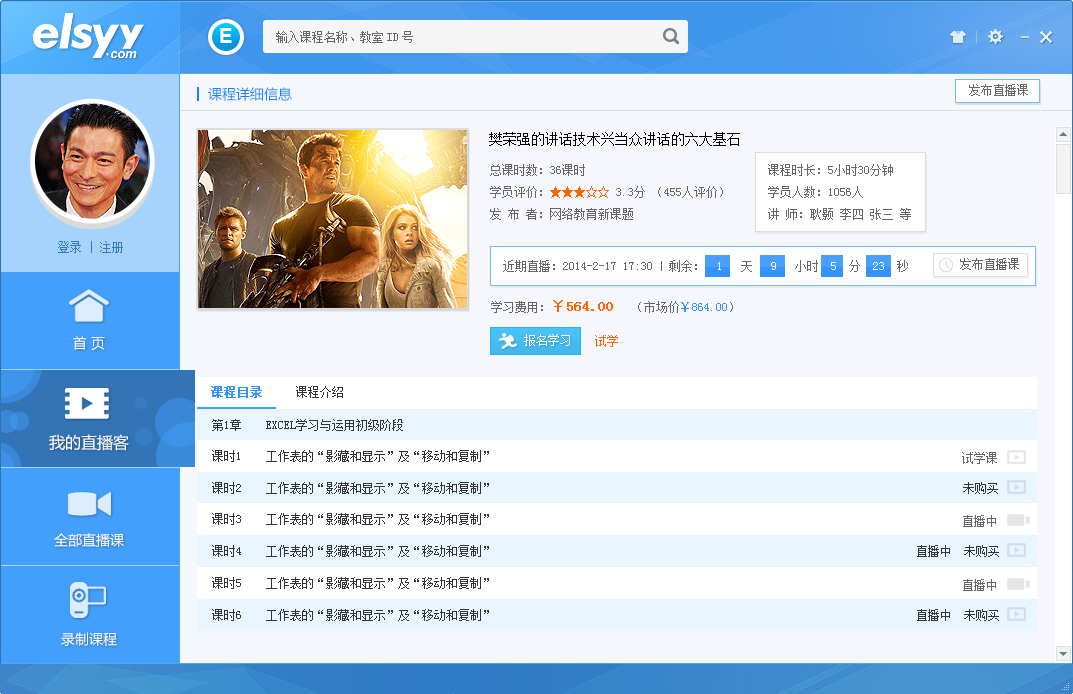
Task: Click the scrollbar down arrow
Action: pyautogui.click(x=1063, y=654)
